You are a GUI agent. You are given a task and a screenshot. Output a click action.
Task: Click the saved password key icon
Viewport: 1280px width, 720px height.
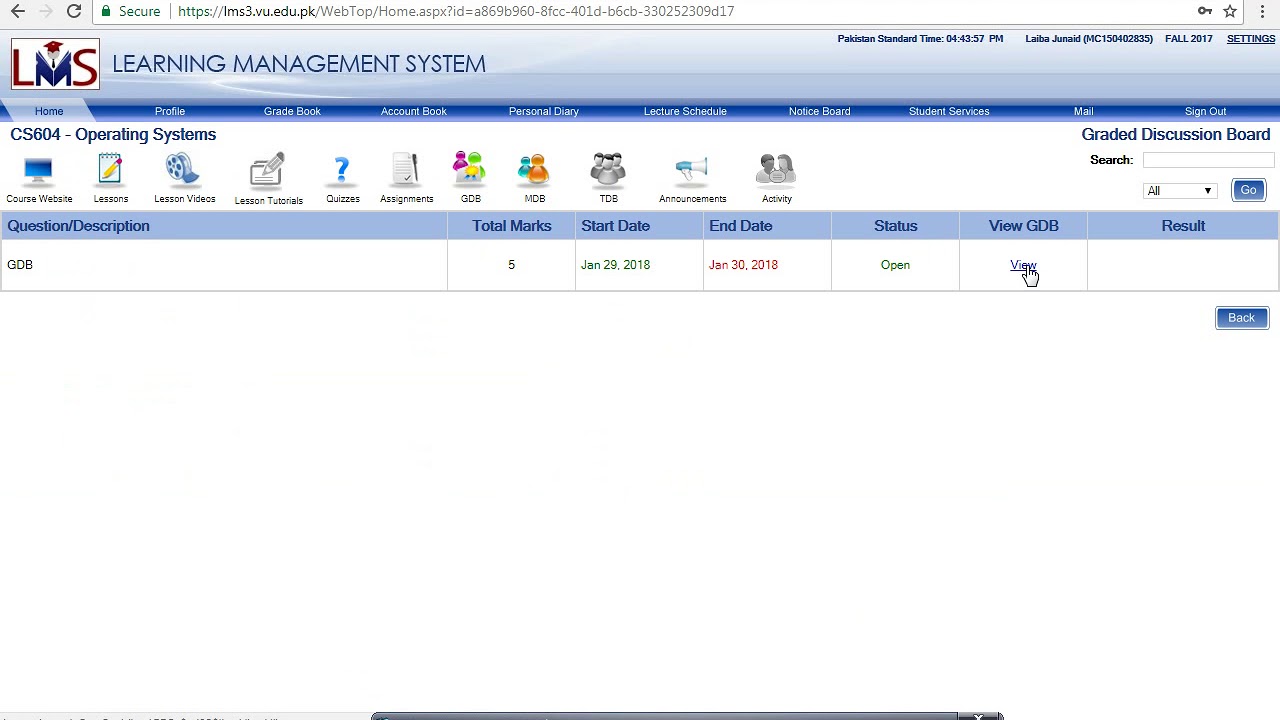(1205, 11)
